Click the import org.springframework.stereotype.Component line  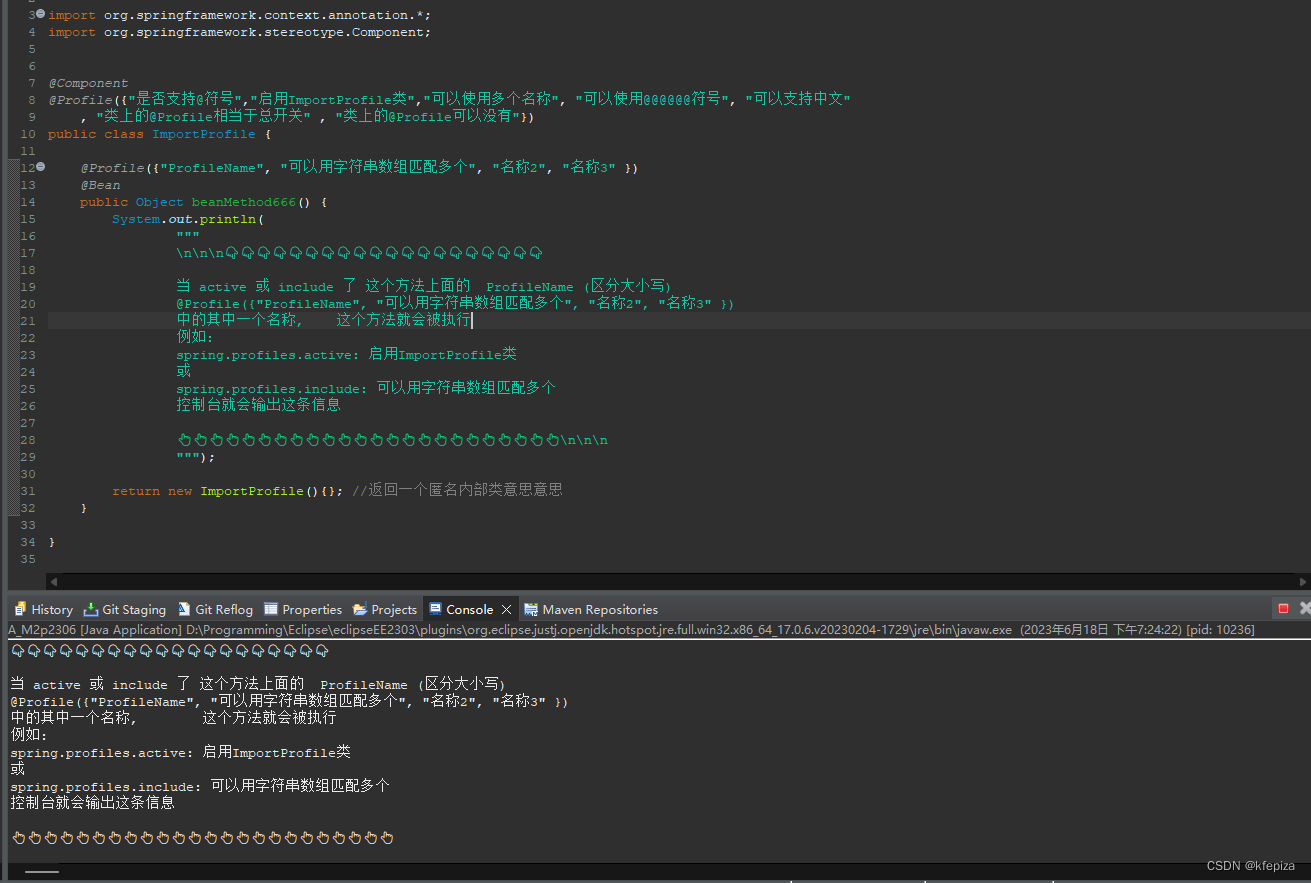click(x=240, y=32)
